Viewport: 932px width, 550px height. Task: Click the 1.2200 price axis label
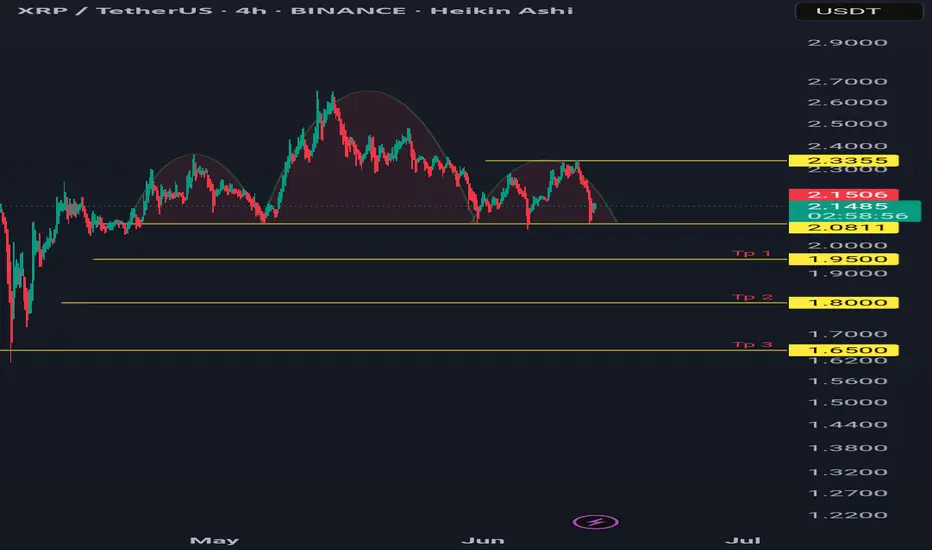tap(848, 516)
